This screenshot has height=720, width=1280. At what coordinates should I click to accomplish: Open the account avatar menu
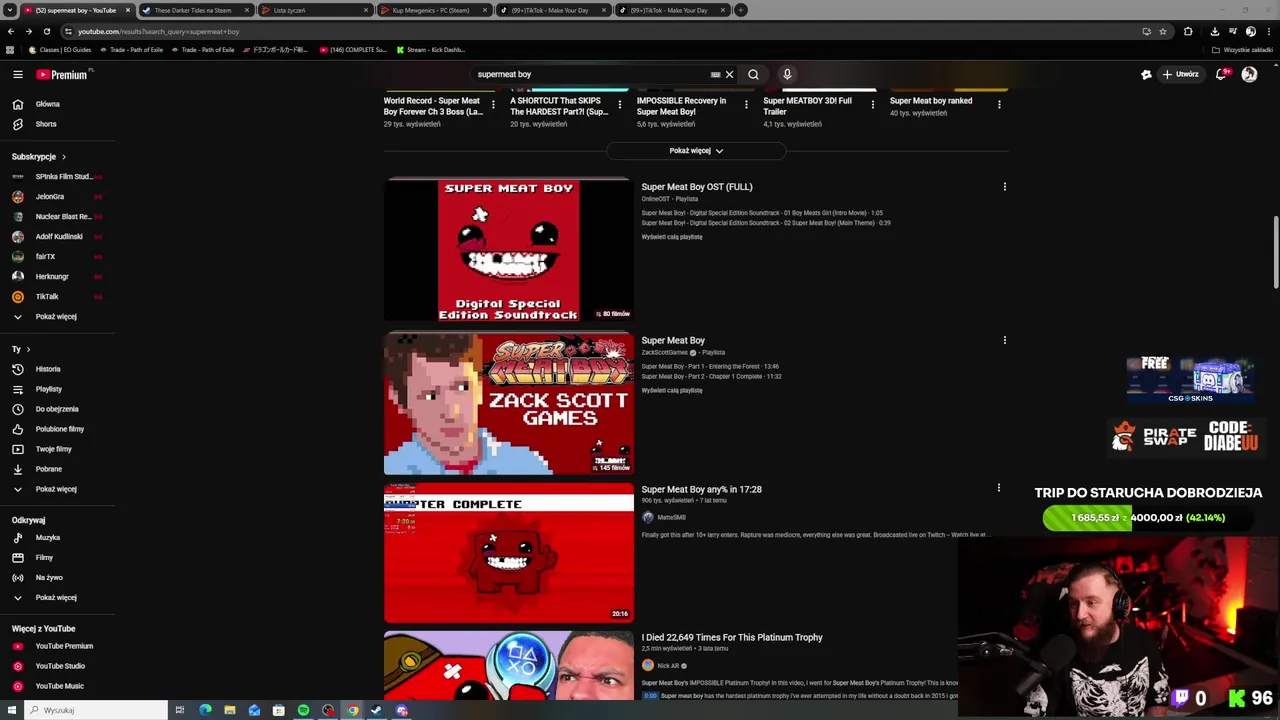click(x=1249, y=74)
